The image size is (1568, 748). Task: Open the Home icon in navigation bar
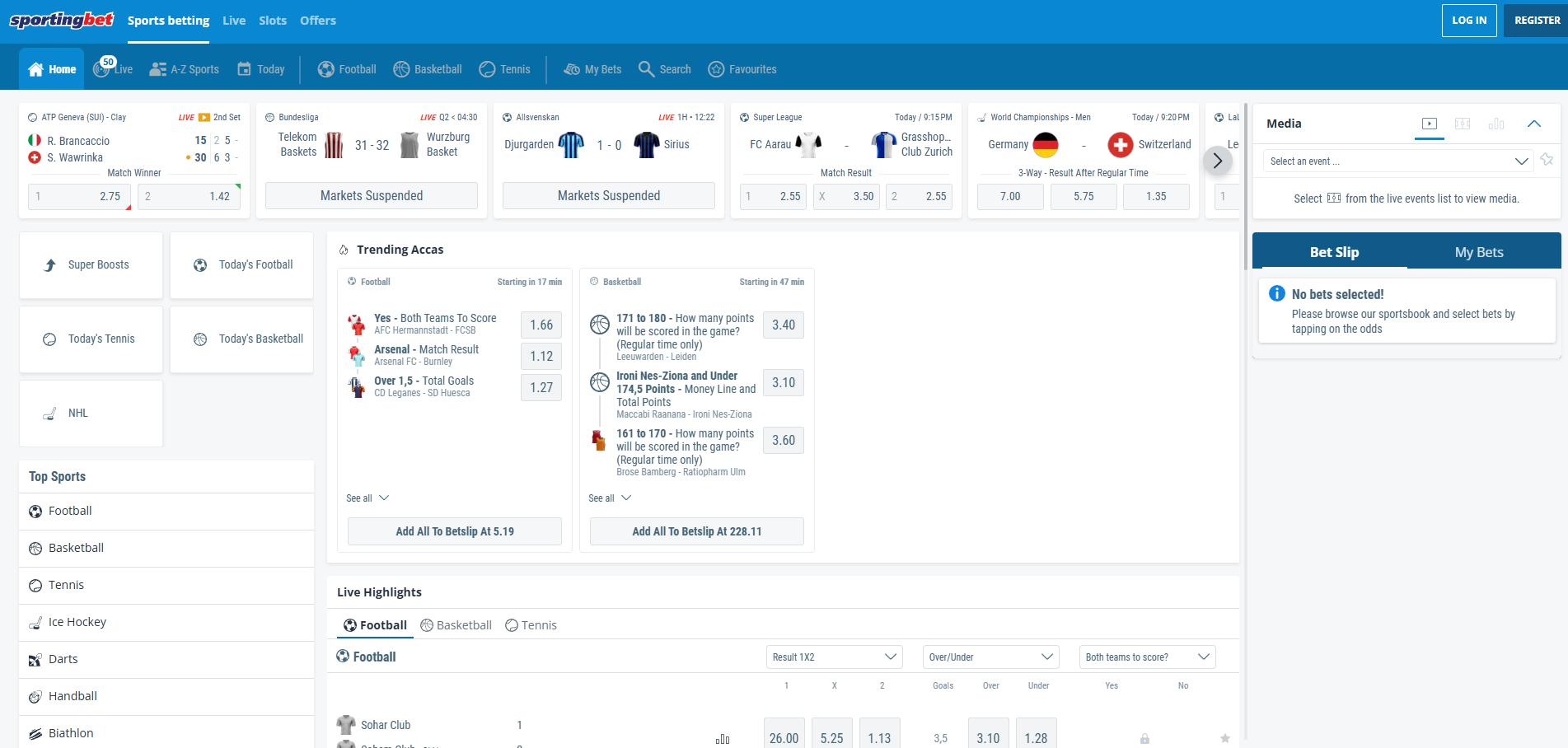35,69
